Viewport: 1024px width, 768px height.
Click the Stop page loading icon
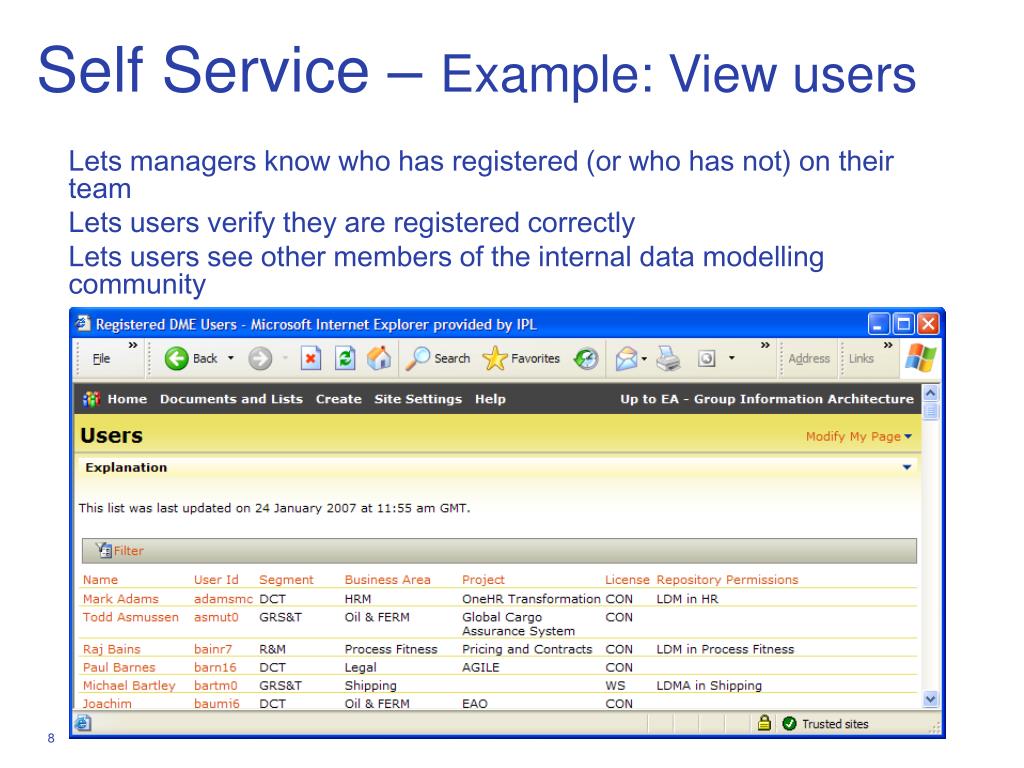pos(311,359)
